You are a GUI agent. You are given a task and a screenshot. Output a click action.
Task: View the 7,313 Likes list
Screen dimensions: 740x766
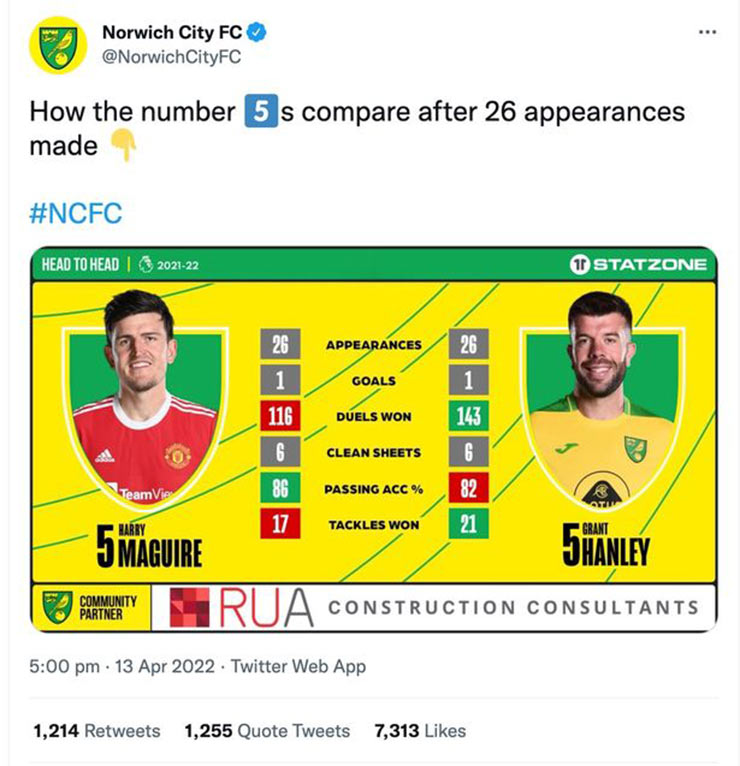[x=420, y=731]
